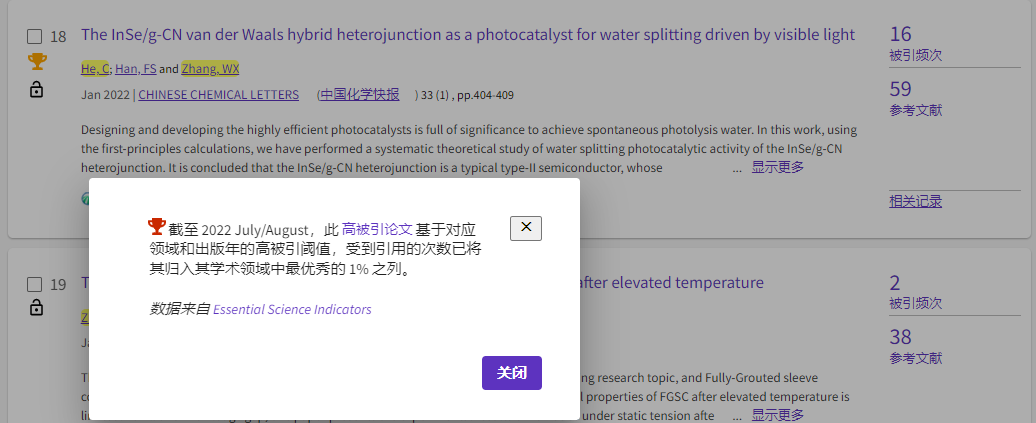1036x423 pixels.
Task: Follow the 高被引论文 link in the popup
Action: [376, 229]
